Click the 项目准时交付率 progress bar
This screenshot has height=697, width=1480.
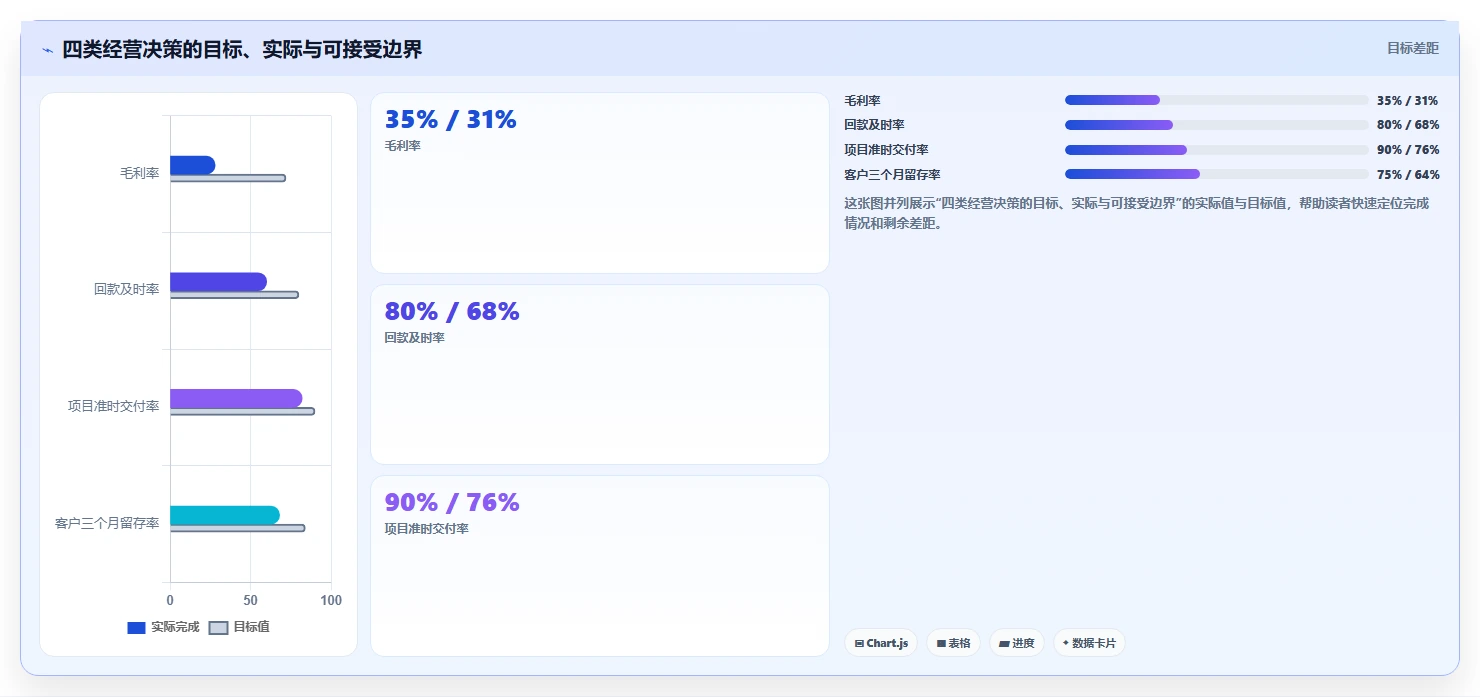coord(1216,150)
